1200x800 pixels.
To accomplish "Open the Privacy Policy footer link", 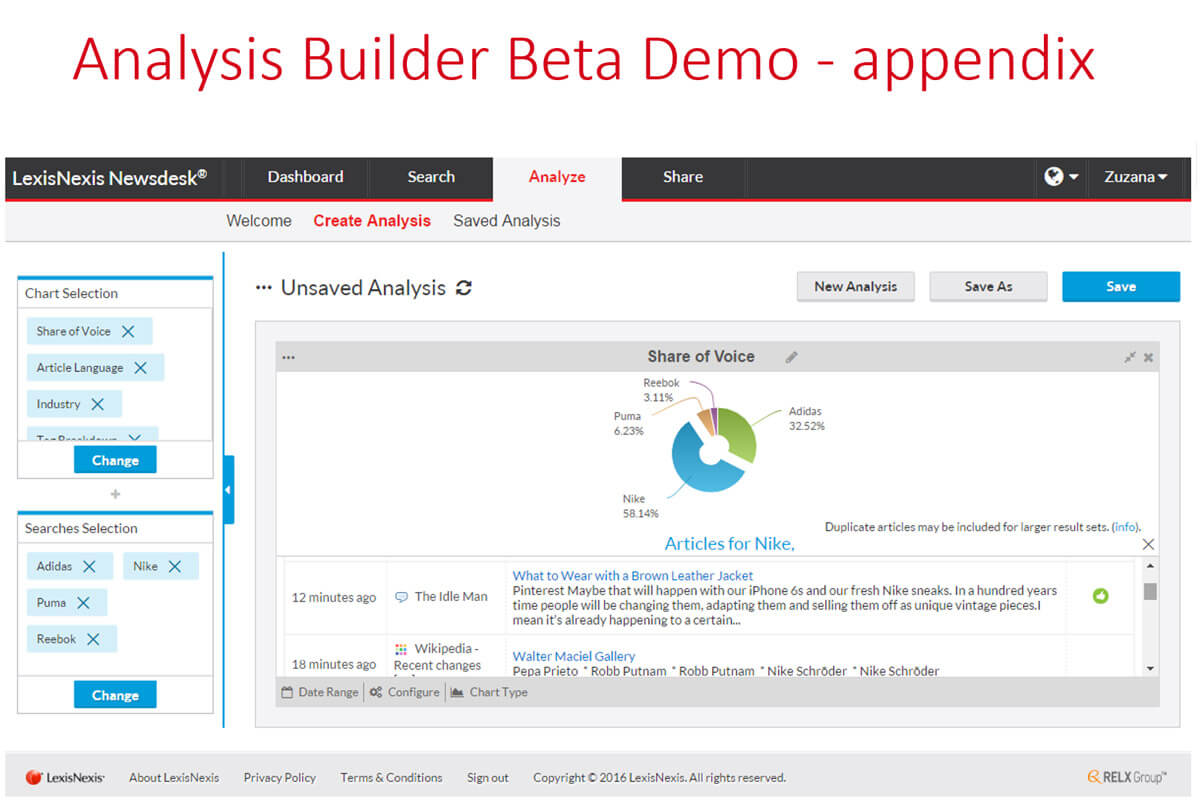I will [x=280, y=777].
